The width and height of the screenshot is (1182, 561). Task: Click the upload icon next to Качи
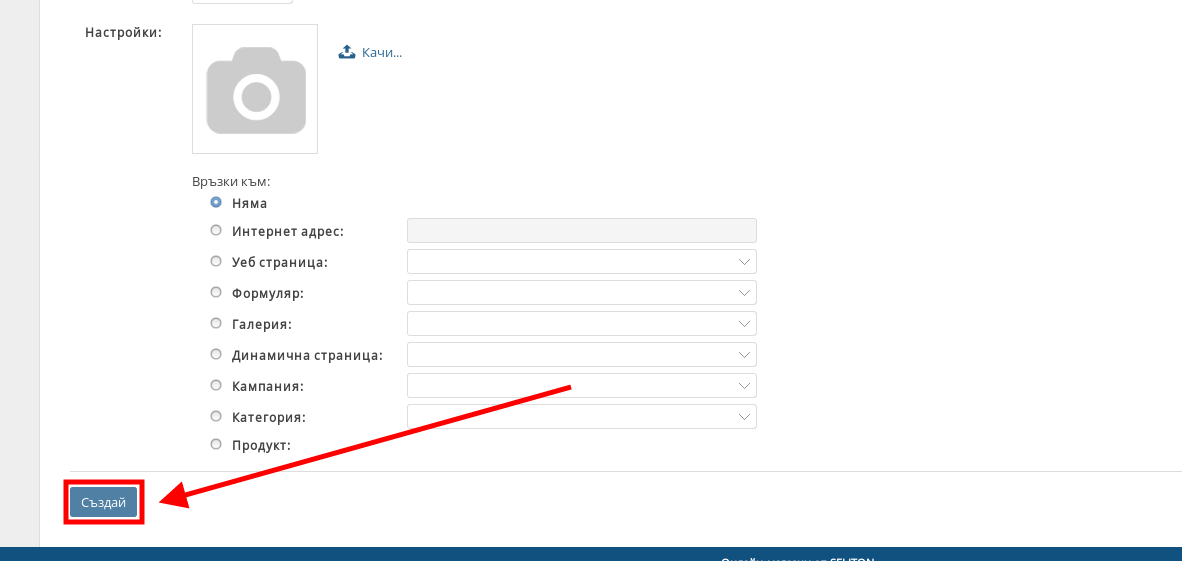(x=347, y=52)
